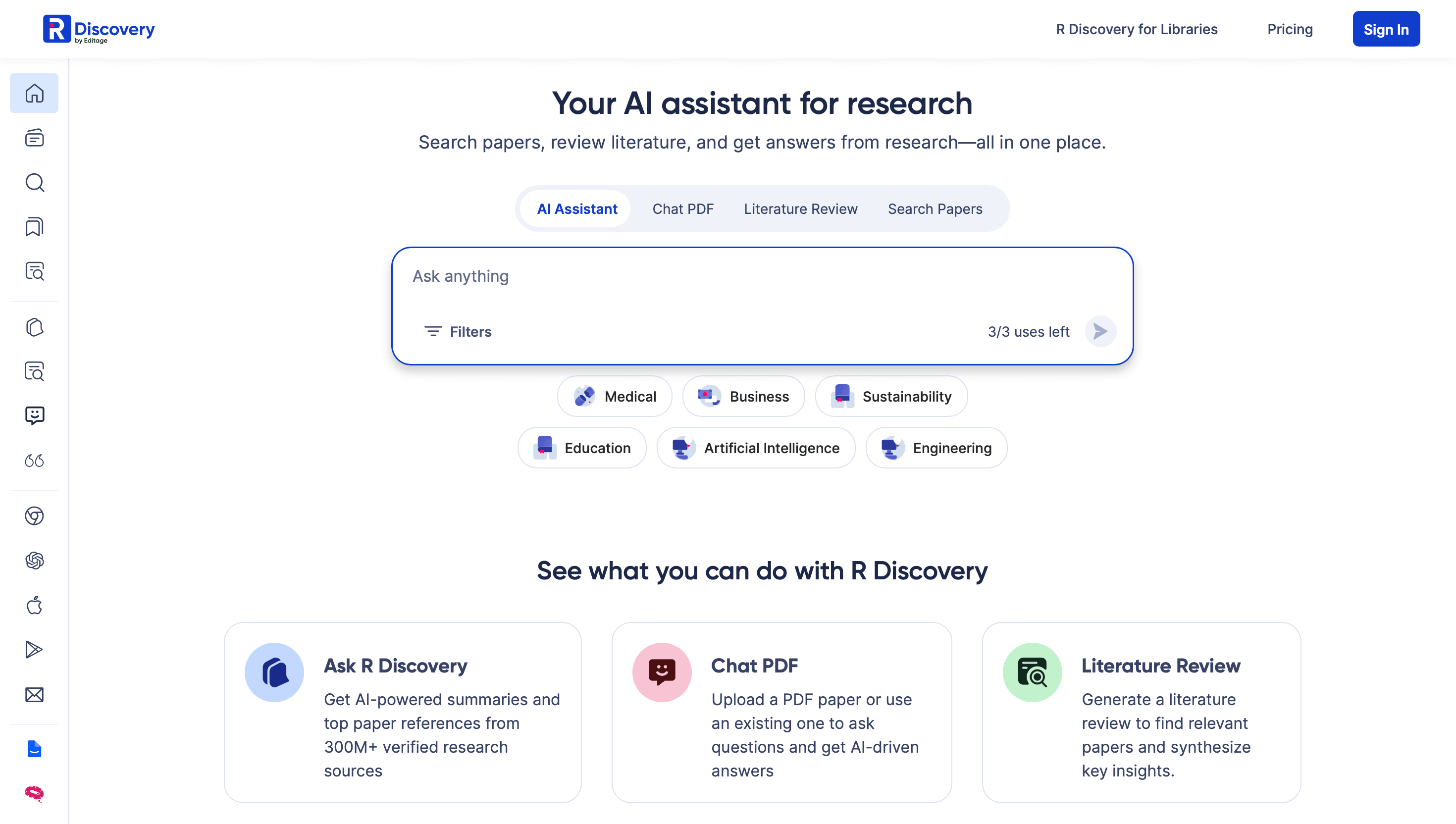Screen dimensions: 1456x824
Task: Click the lower literature review sidebar icon
Action: 34,371
